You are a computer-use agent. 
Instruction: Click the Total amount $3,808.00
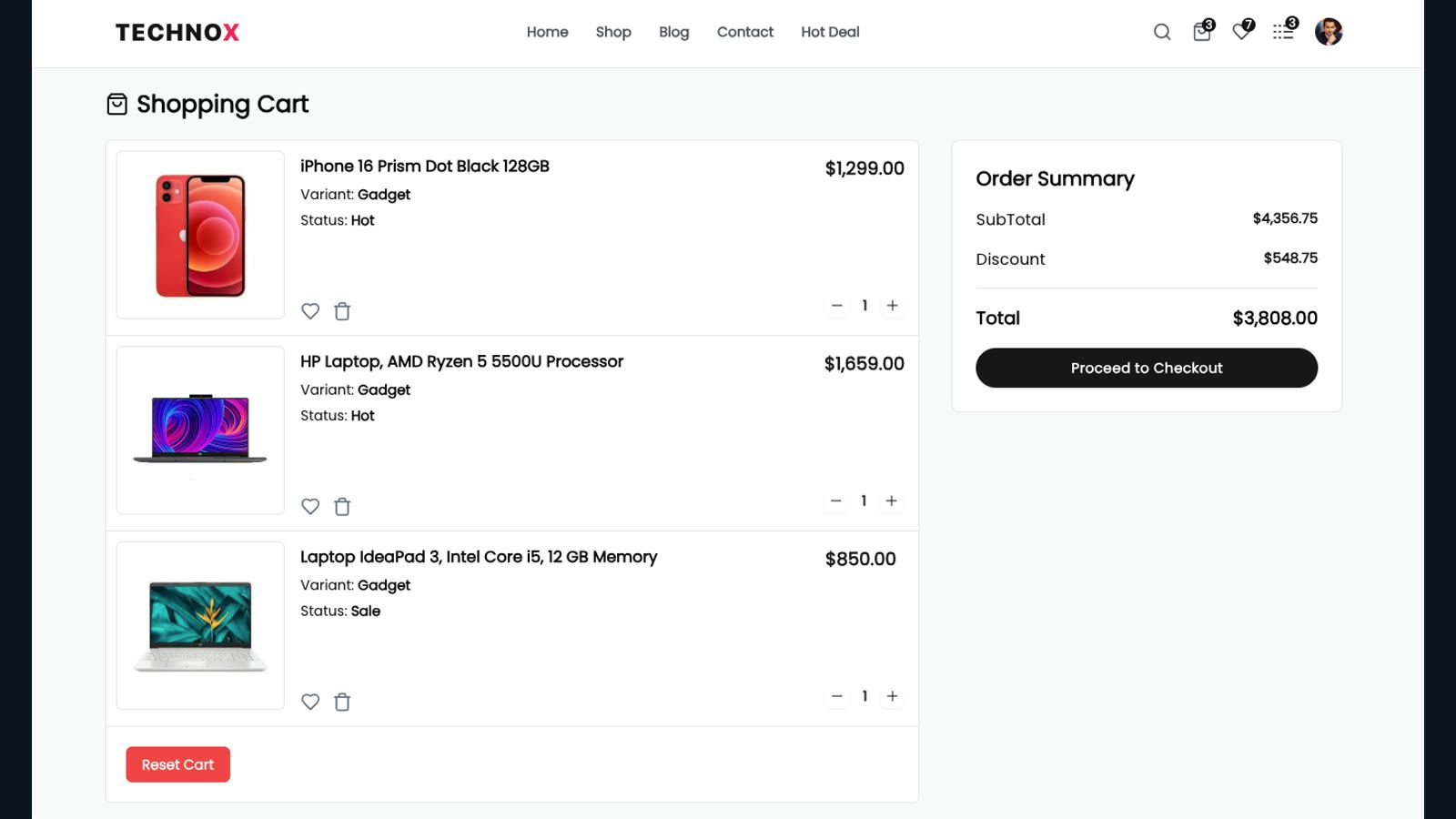(1275, 318)
